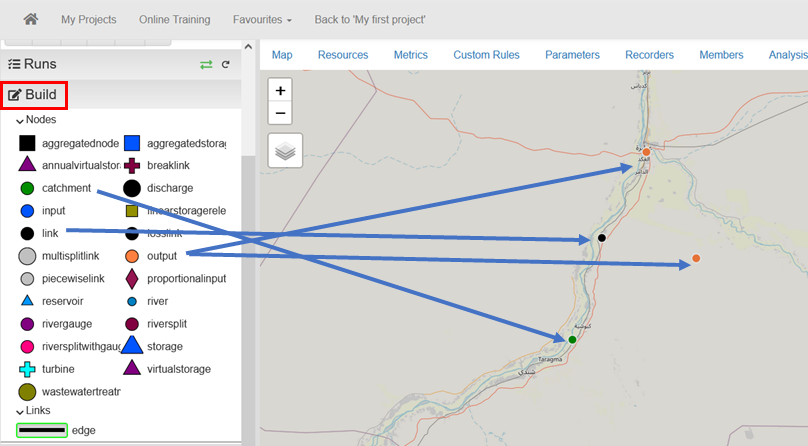Screen dimensions: 808x446
Task: Click the map layers control icon
Action: click(x=285, y=151)
